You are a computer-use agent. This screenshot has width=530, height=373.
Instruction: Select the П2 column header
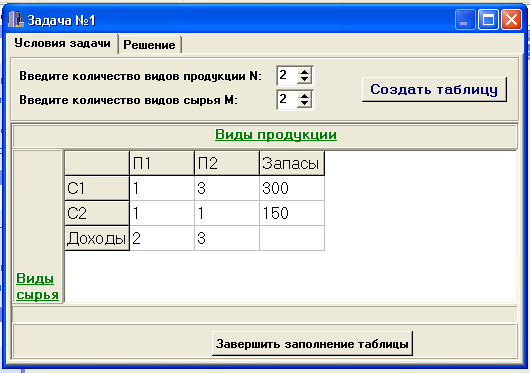click(x=227, y=163)
